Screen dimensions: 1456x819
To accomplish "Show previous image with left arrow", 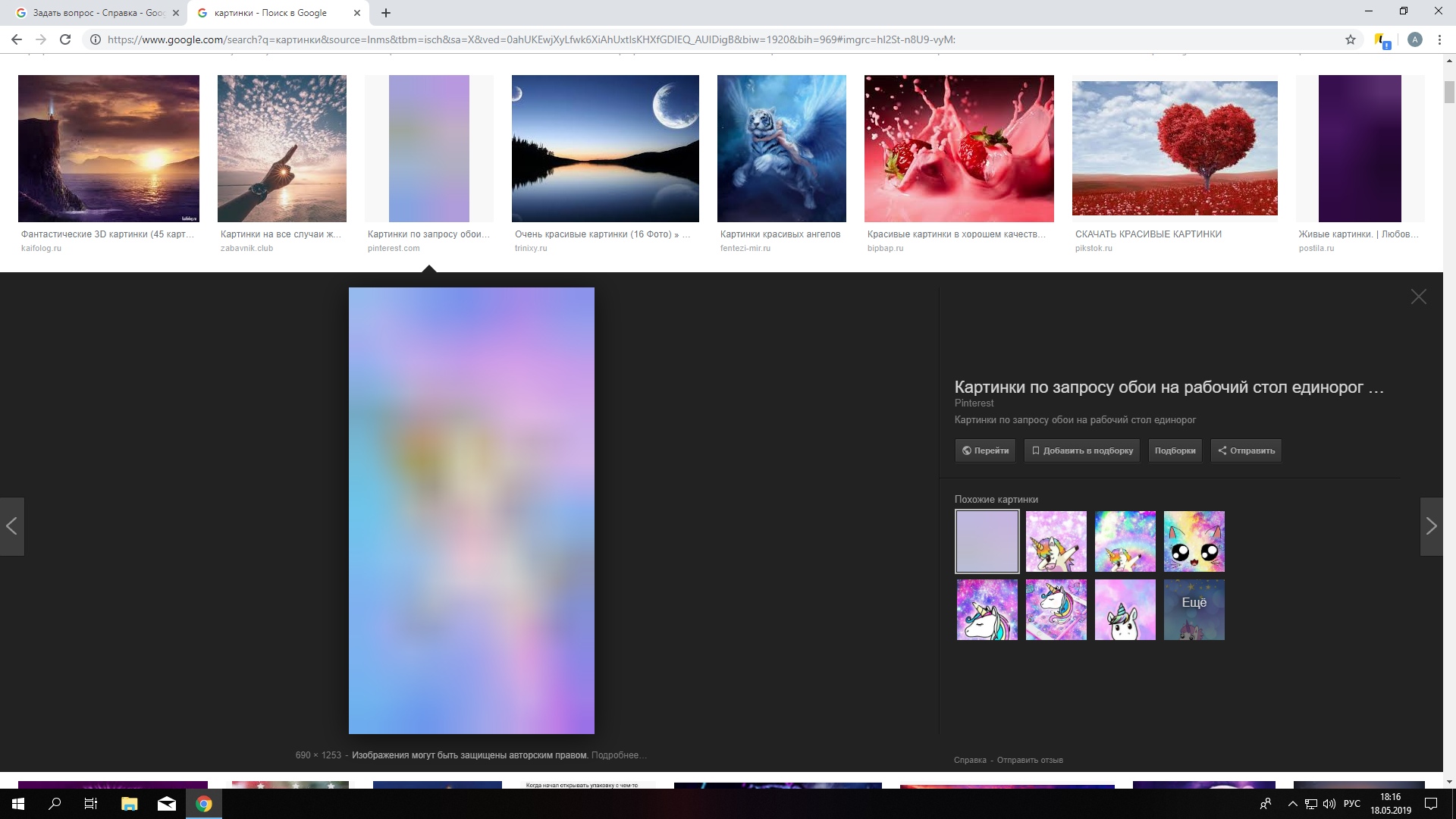I will pos(12,526).
